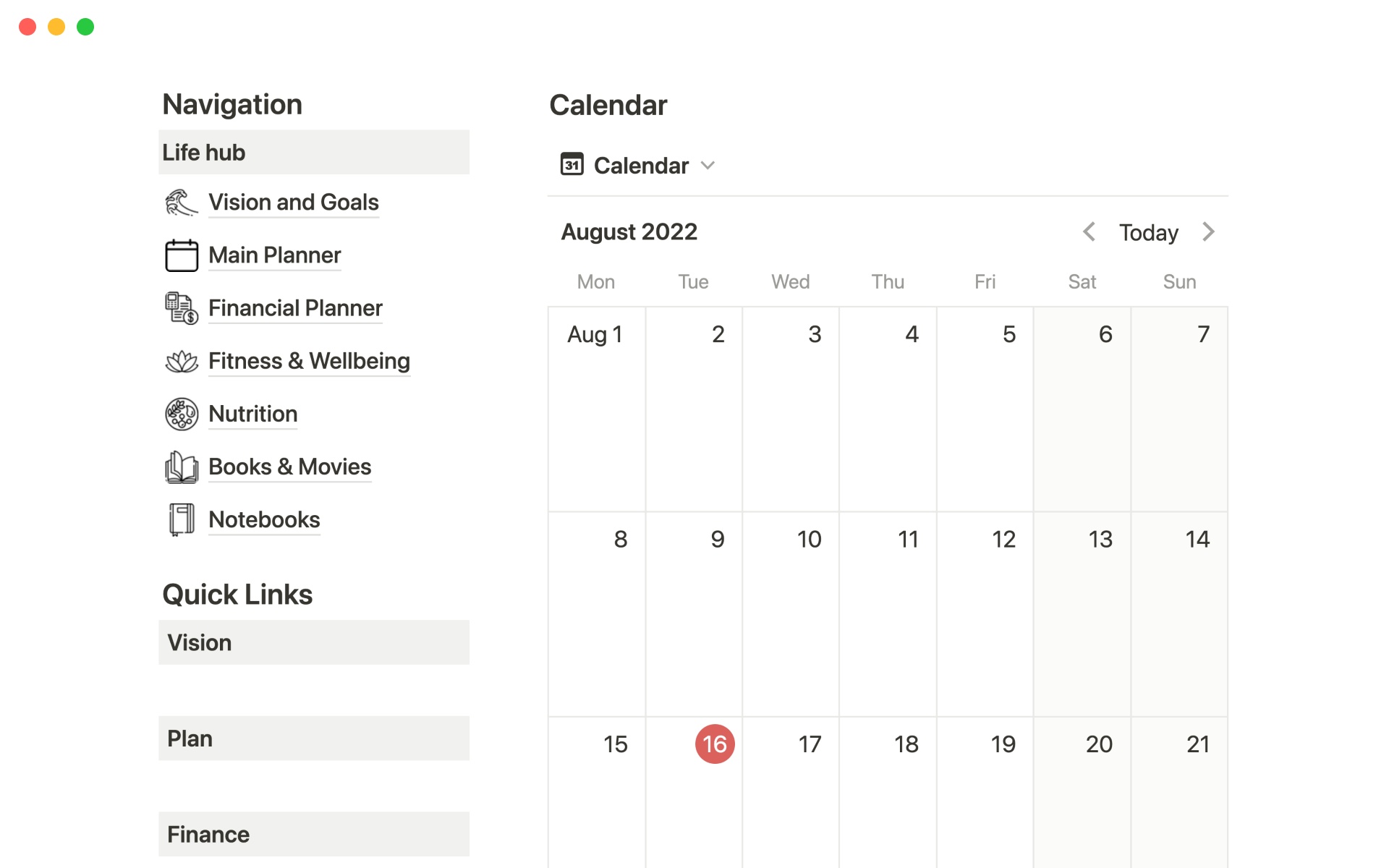Click the Aug 1 calendar day cell

click(596, 409)
